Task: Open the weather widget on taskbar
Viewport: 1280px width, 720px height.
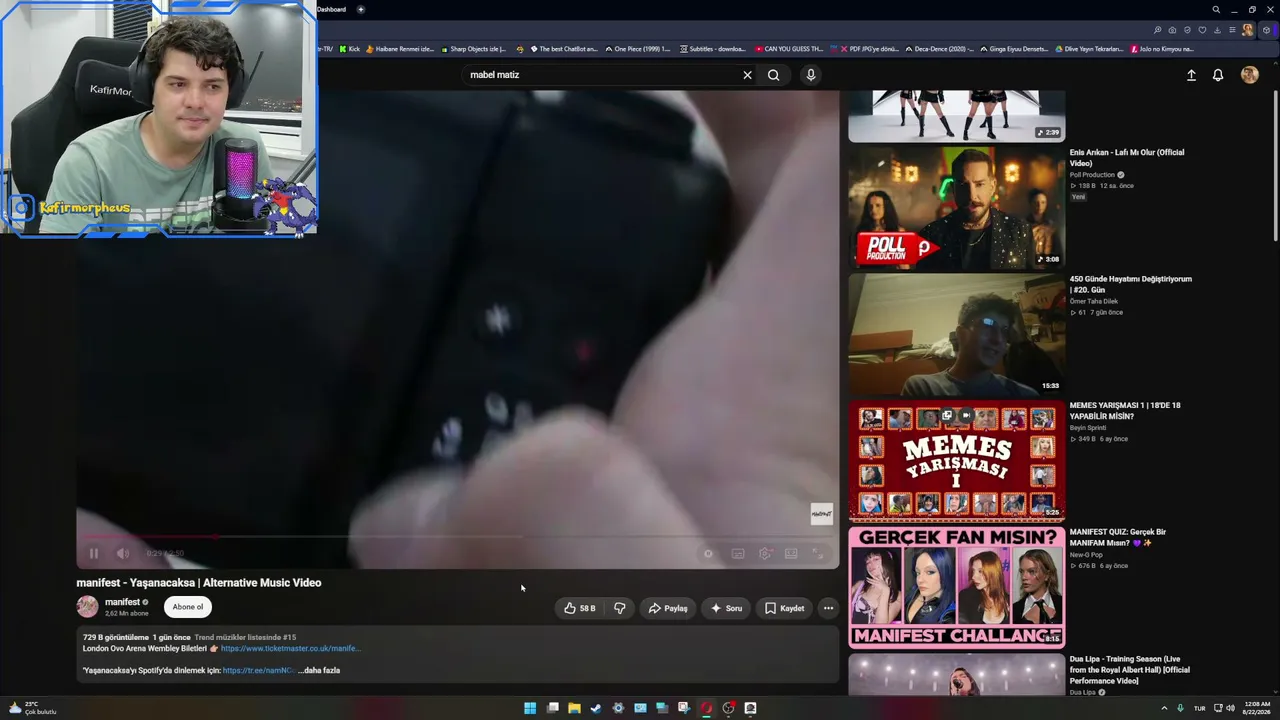Action: (x=32, y=708)
